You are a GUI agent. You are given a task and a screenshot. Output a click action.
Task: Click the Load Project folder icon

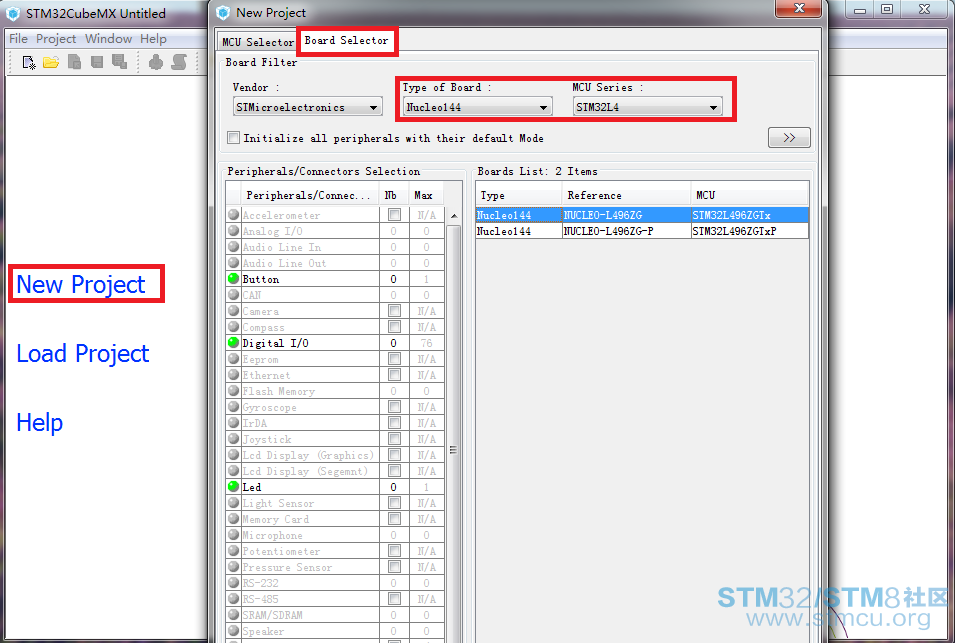(51, 62)
